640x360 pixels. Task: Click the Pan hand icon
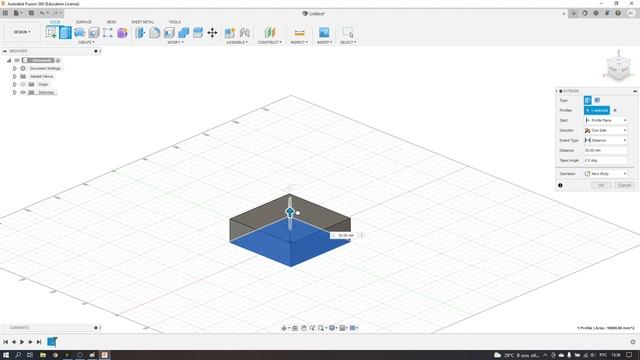304,328
